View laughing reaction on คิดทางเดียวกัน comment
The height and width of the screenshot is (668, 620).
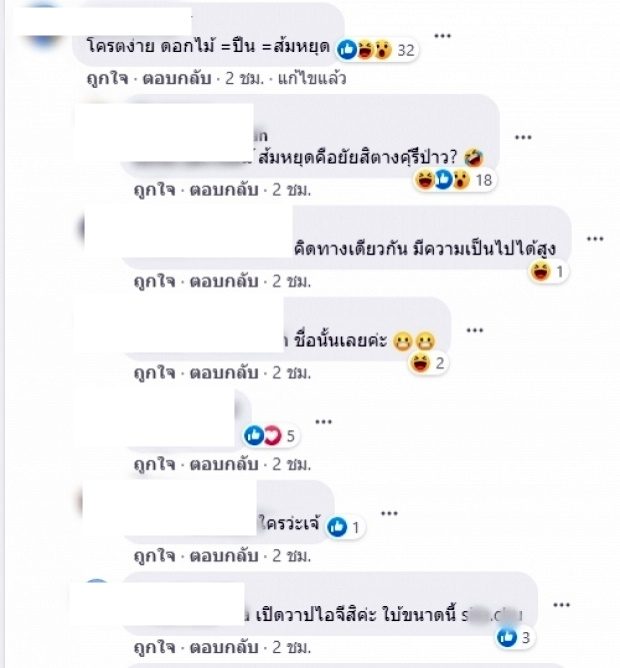click(x=548, y=271)
